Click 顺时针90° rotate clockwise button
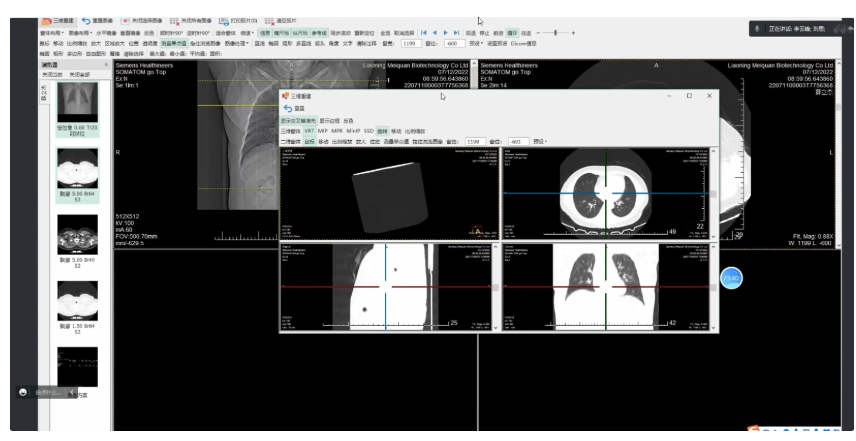Screen dimensions: 856x441 point(171,33)
